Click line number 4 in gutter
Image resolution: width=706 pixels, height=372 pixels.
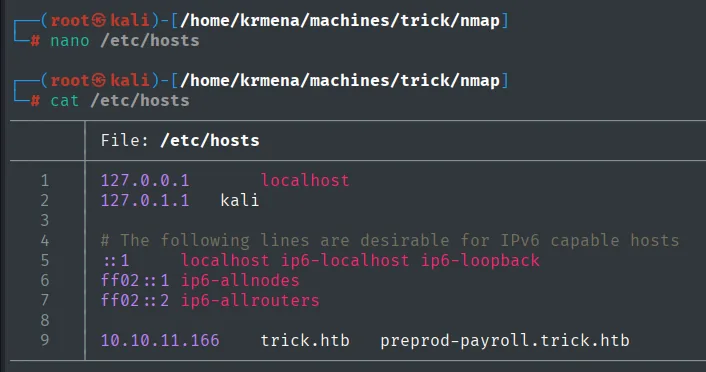[x=45, y=240]
